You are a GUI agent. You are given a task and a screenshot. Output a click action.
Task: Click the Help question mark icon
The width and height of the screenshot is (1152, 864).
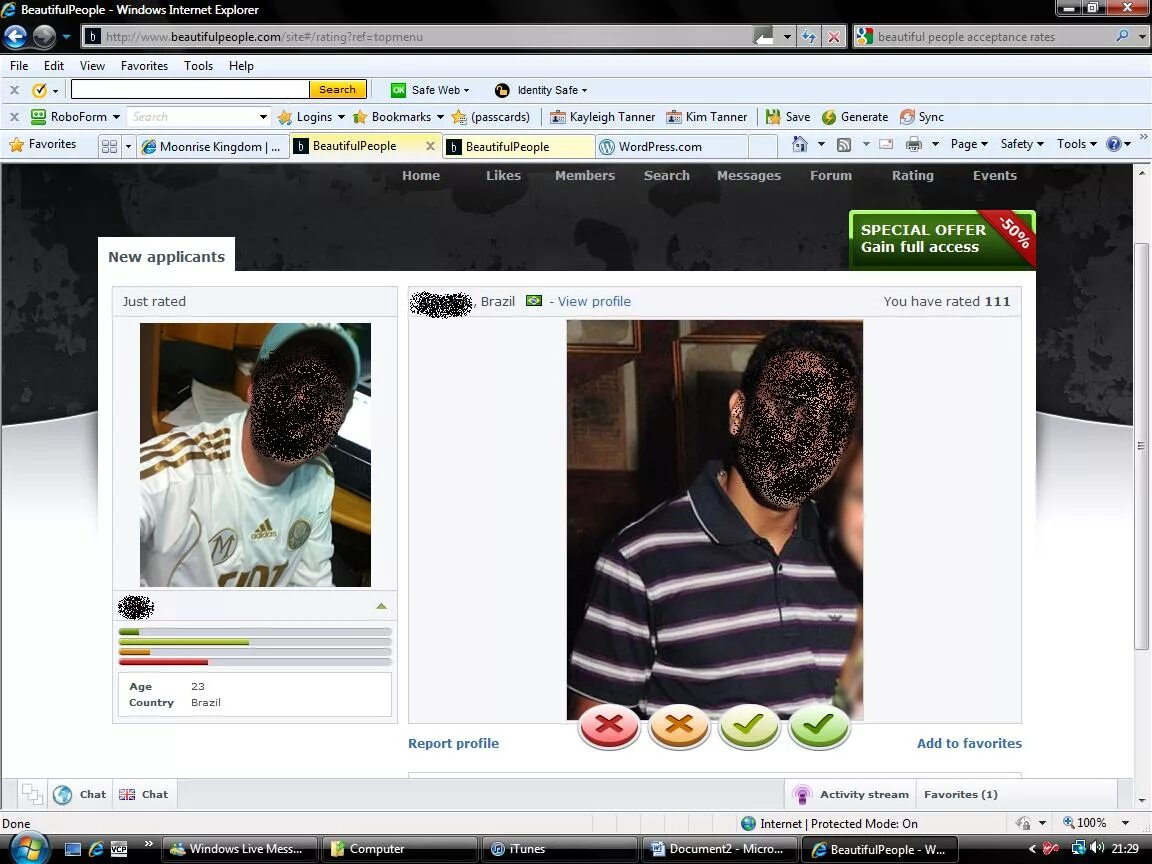point(1114,144)
